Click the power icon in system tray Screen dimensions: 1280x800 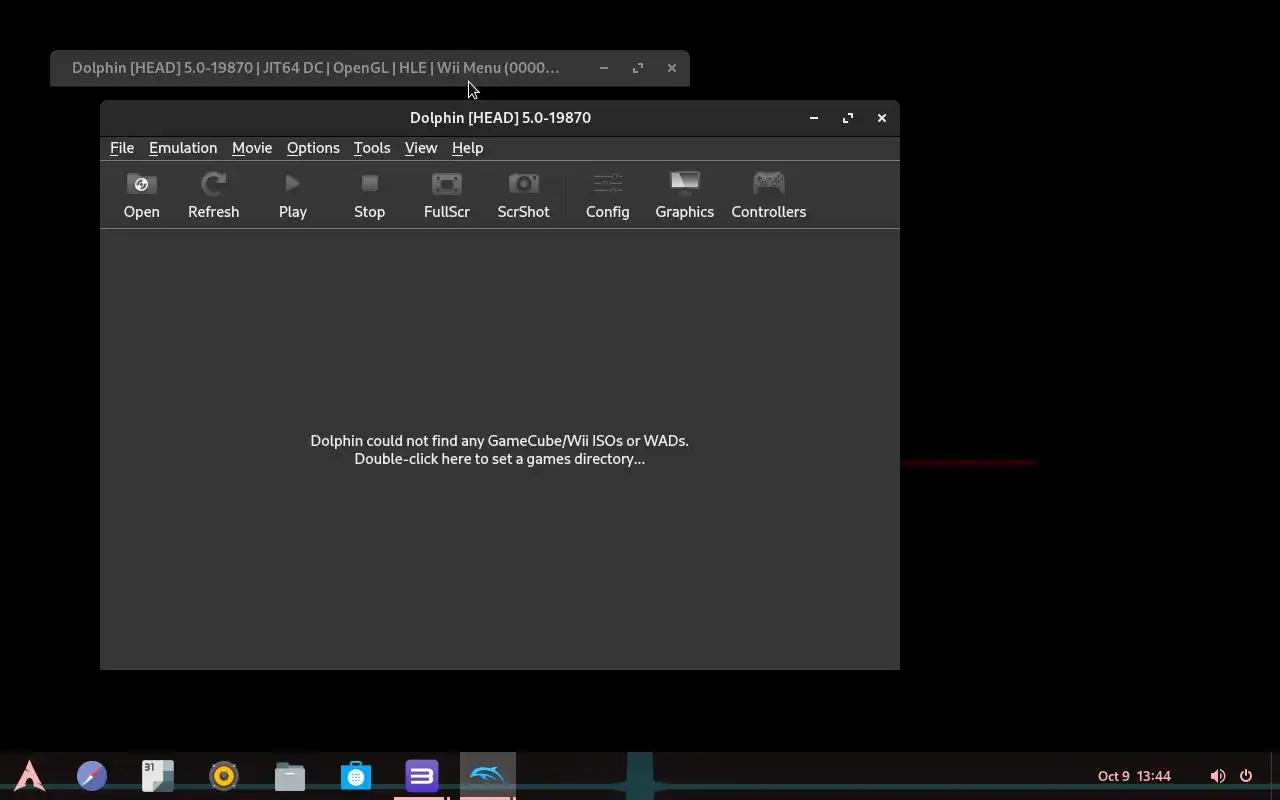[x=1246, y=776]
